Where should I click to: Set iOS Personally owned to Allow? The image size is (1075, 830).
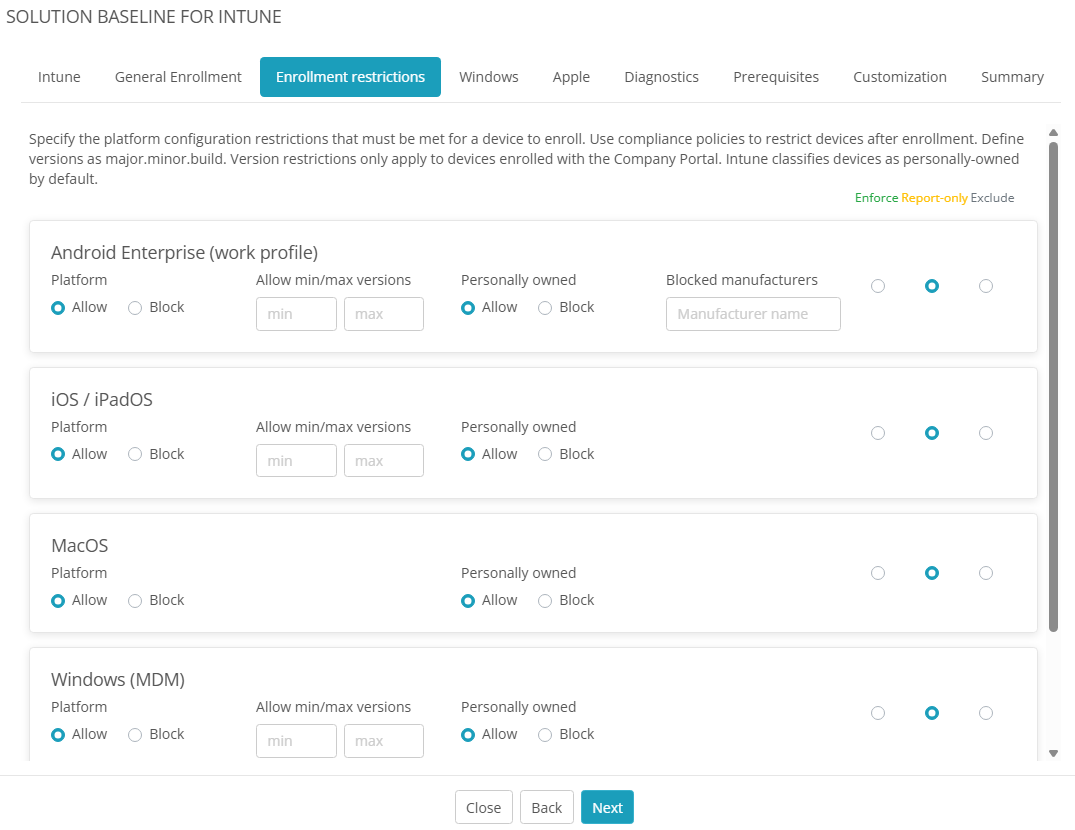pyautogui.click(x=468, y=454)
